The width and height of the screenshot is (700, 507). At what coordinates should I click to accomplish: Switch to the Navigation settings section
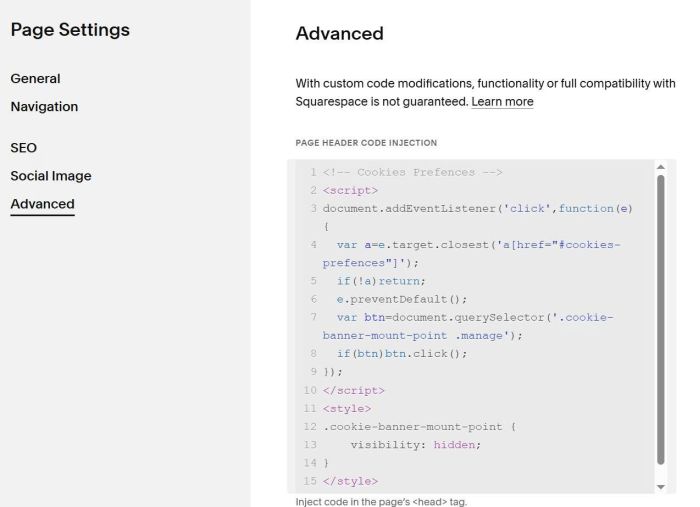(44, 107)
